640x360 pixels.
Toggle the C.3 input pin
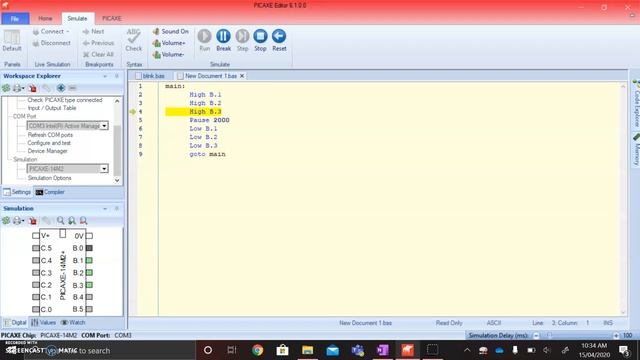(x=36, y=272)
